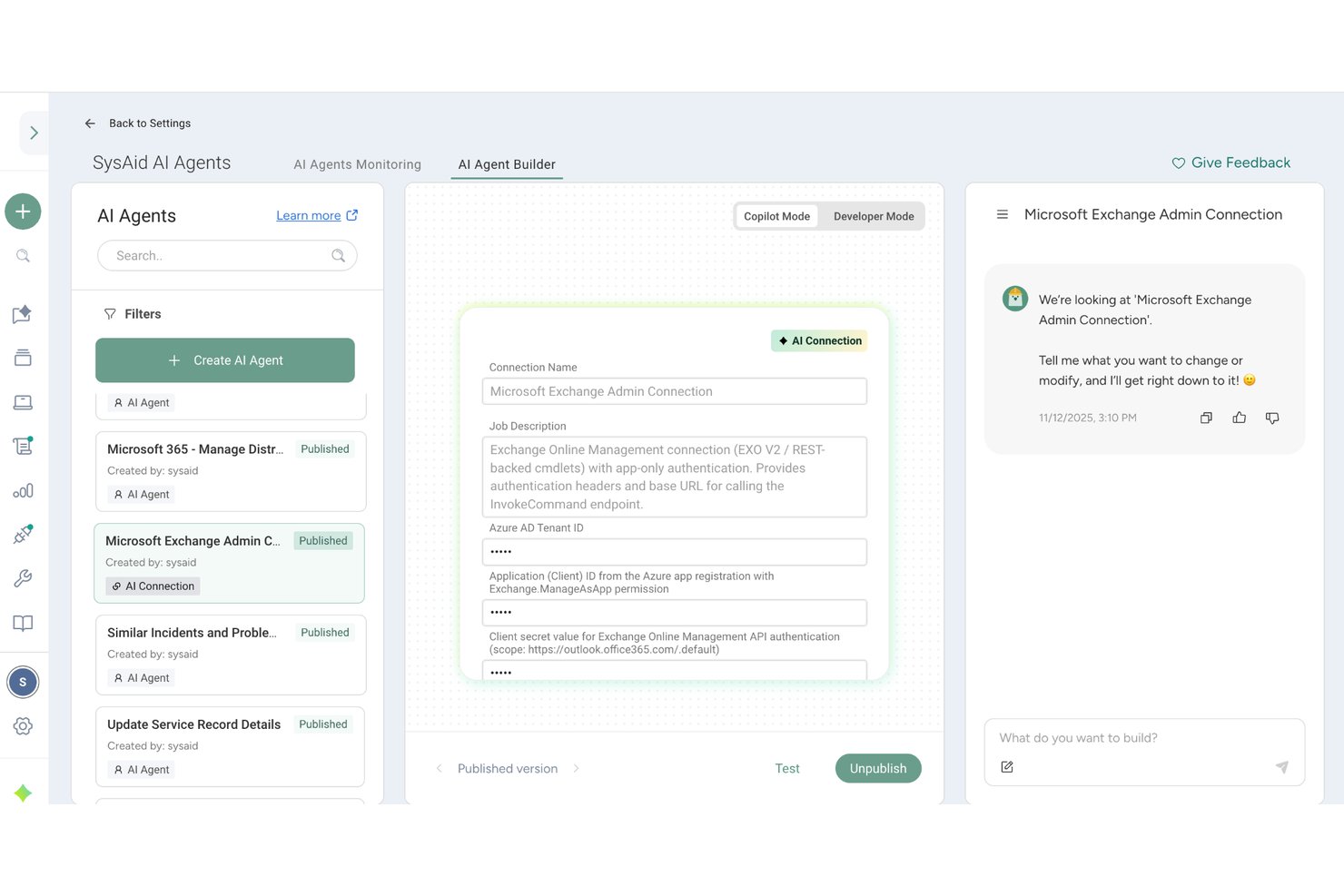This screenshot has width=1344, height=896.
Task: Give thumbs down to the chat message
Action: [1272, 418]
